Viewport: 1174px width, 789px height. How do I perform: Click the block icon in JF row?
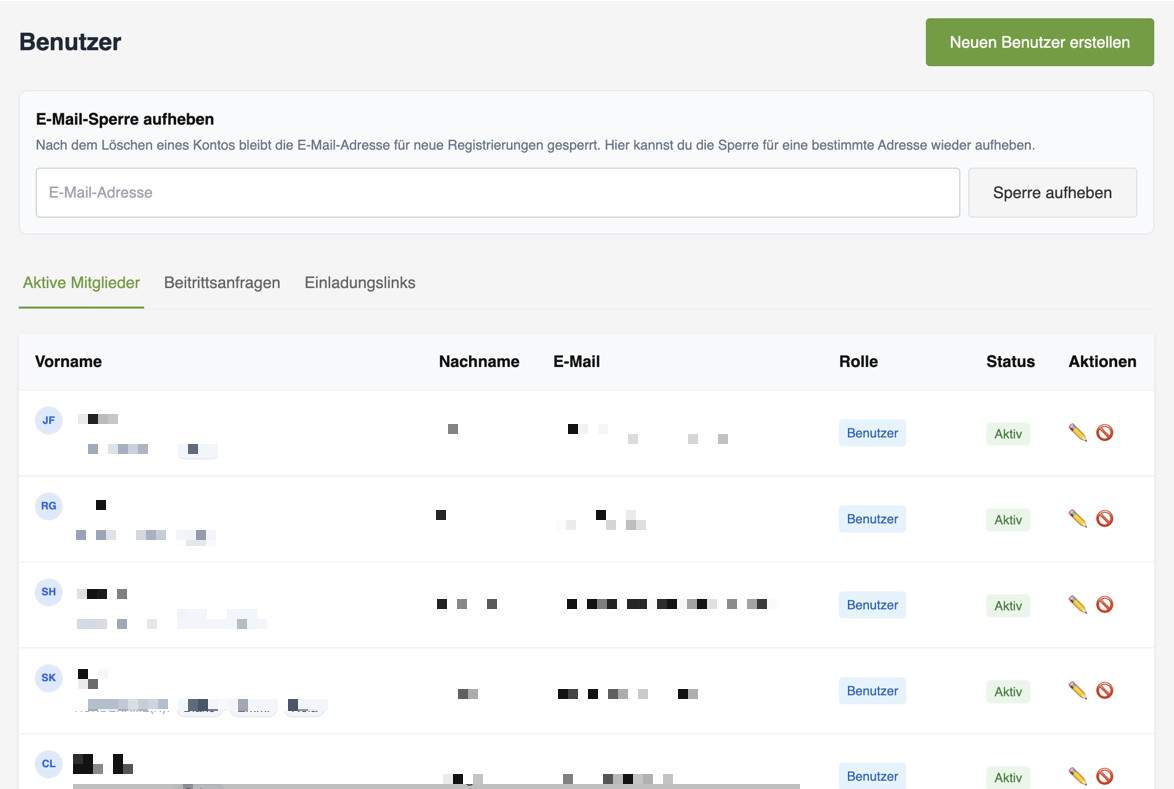[x=1104, y=433]
